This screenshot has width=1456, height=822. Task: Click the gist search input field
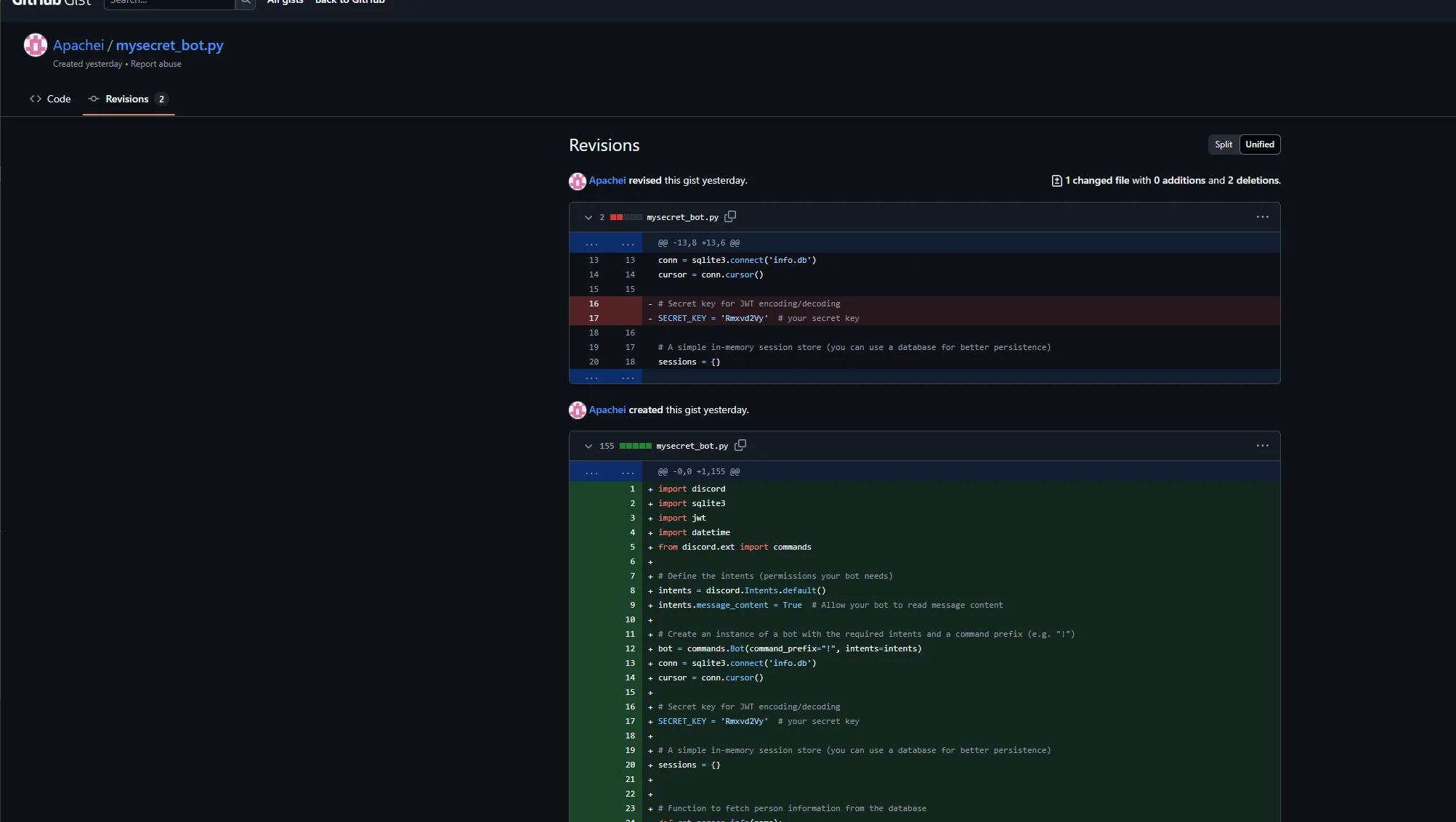(169, 3)
